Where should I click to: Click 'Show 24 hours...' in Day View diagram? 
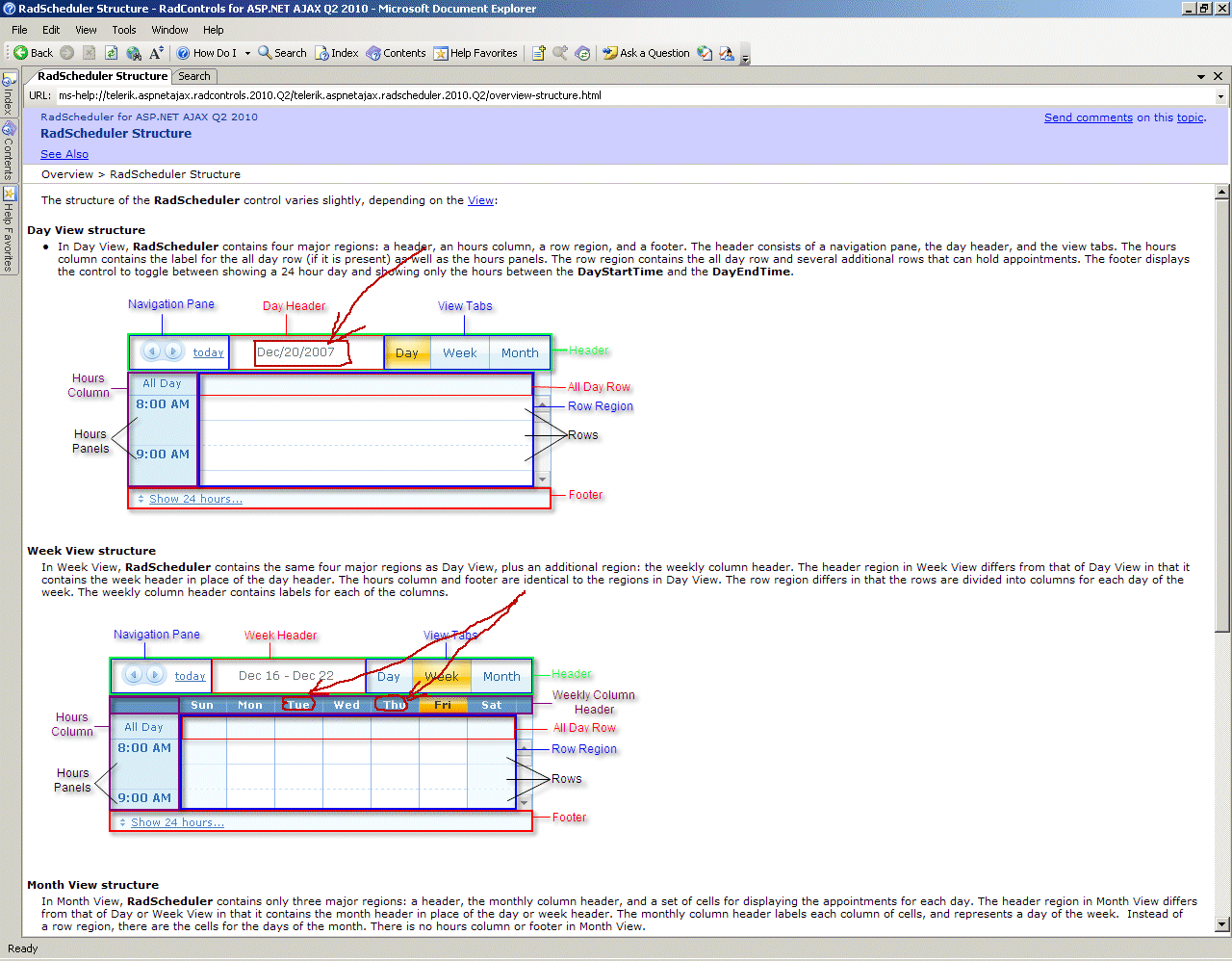(195, 499)
